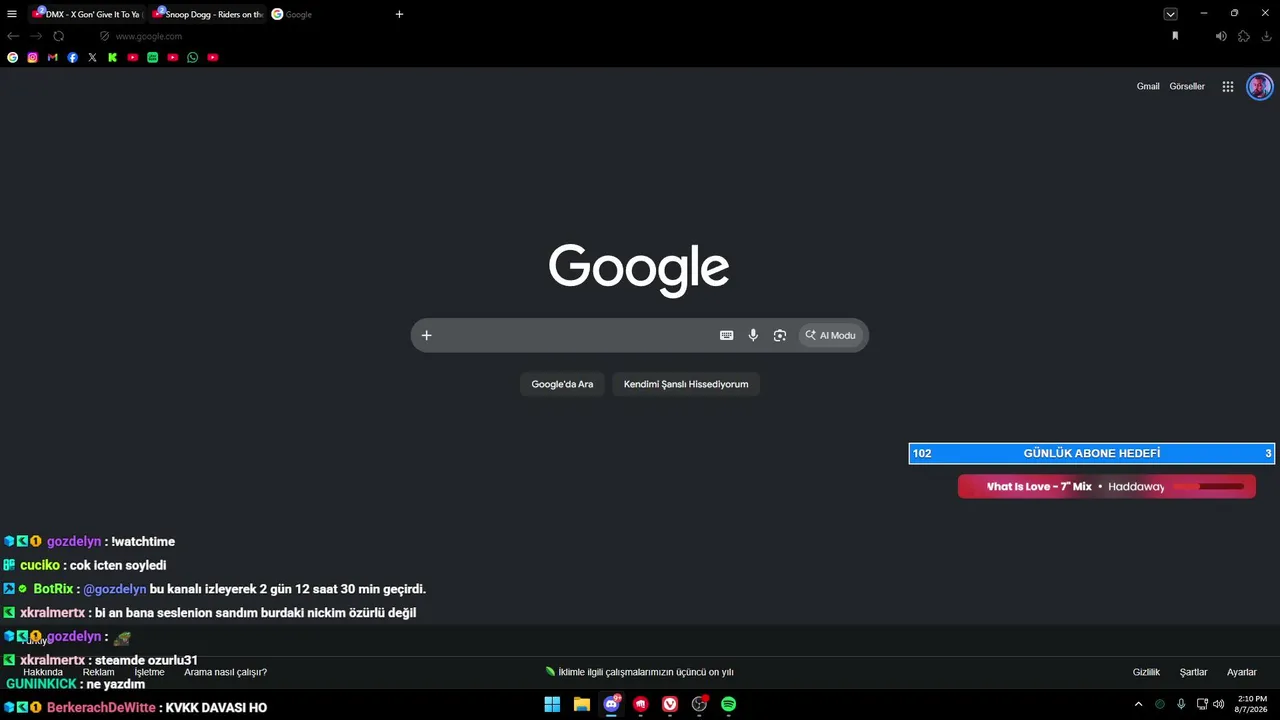
Task: Open the taskbar clock showing 2:10 PM
Action: (1252, 704)
